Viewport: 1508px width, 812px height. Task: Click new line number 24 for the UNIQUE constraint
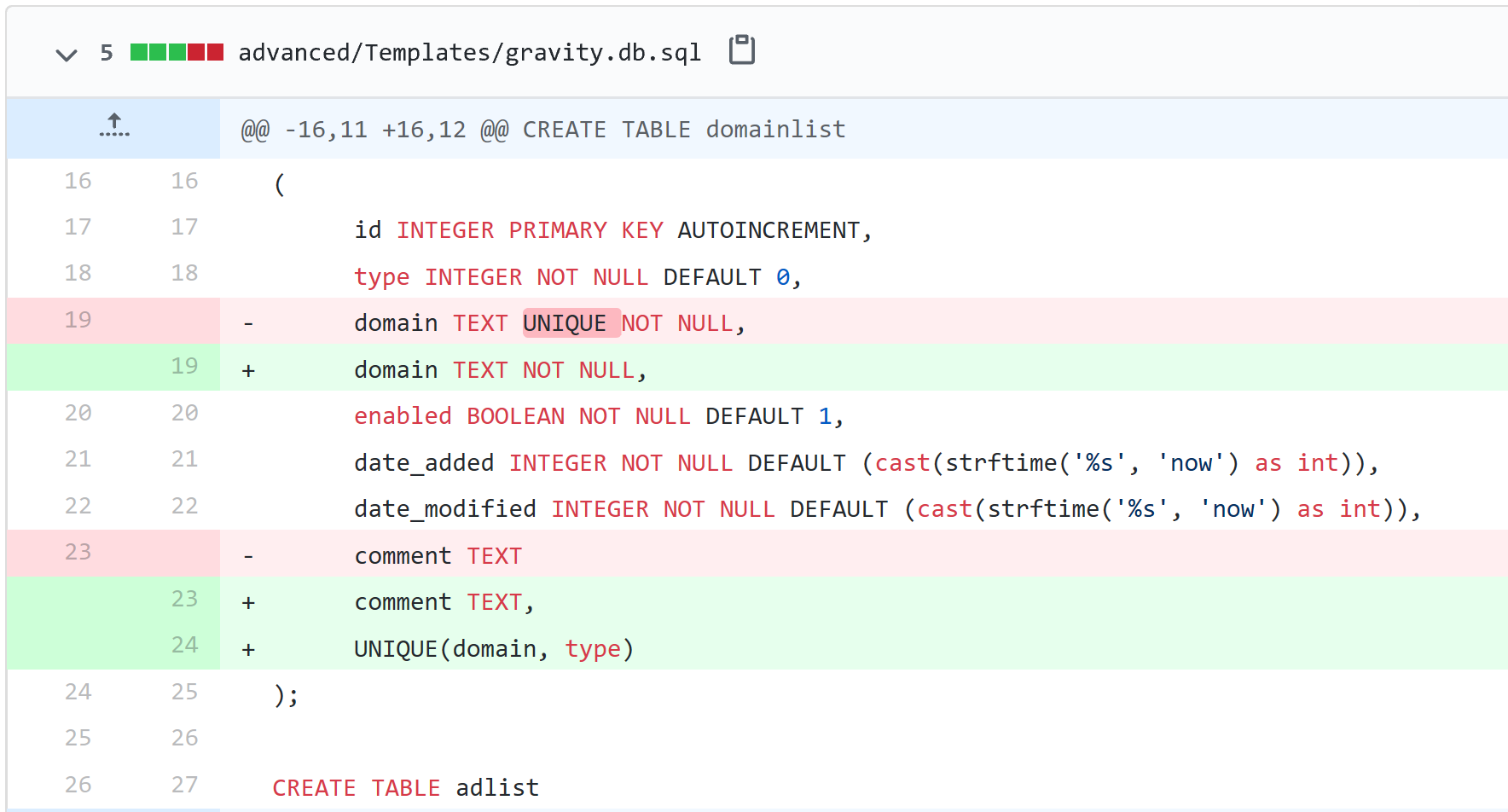184,645
